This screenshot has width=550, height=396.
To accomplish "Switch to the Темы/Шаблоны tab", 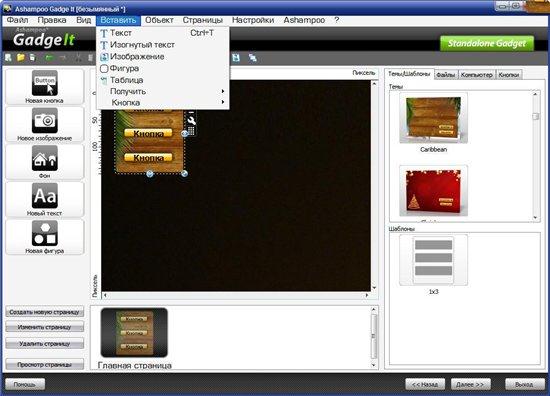I will [409, 74].
